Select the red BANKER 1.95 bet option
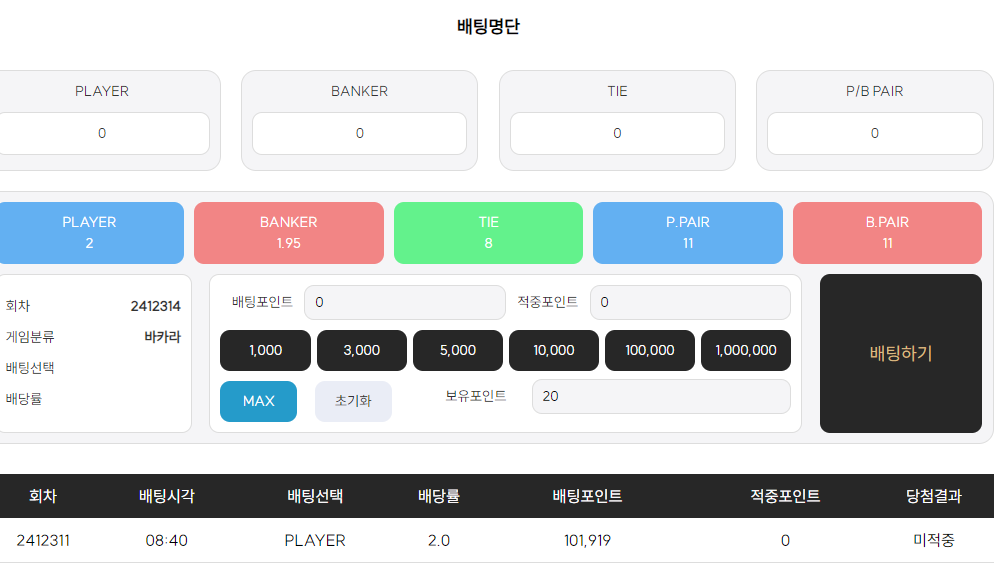 point(288,232)
